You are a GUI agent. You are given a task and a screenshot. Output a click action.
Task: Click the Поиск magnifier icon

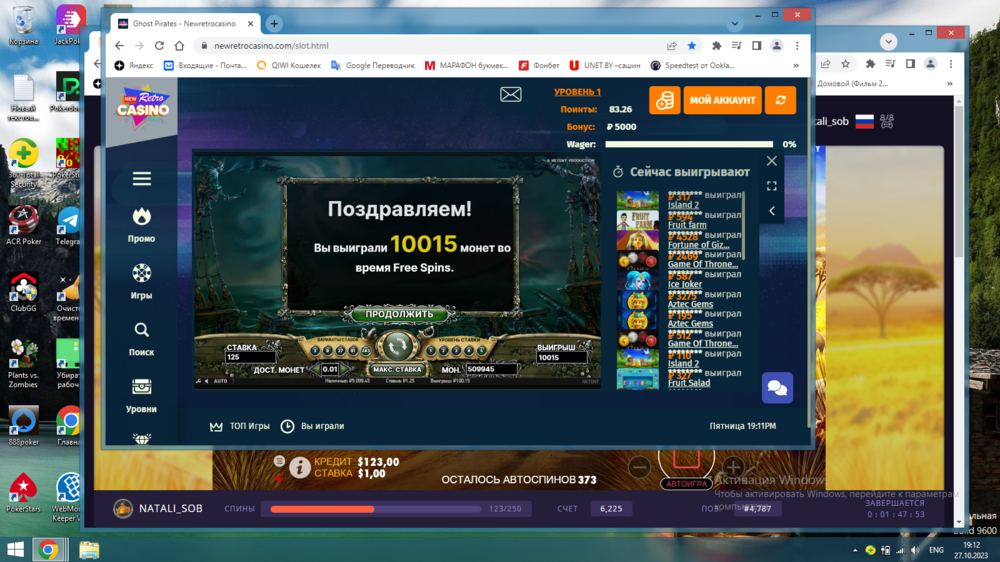coord(141,330)
